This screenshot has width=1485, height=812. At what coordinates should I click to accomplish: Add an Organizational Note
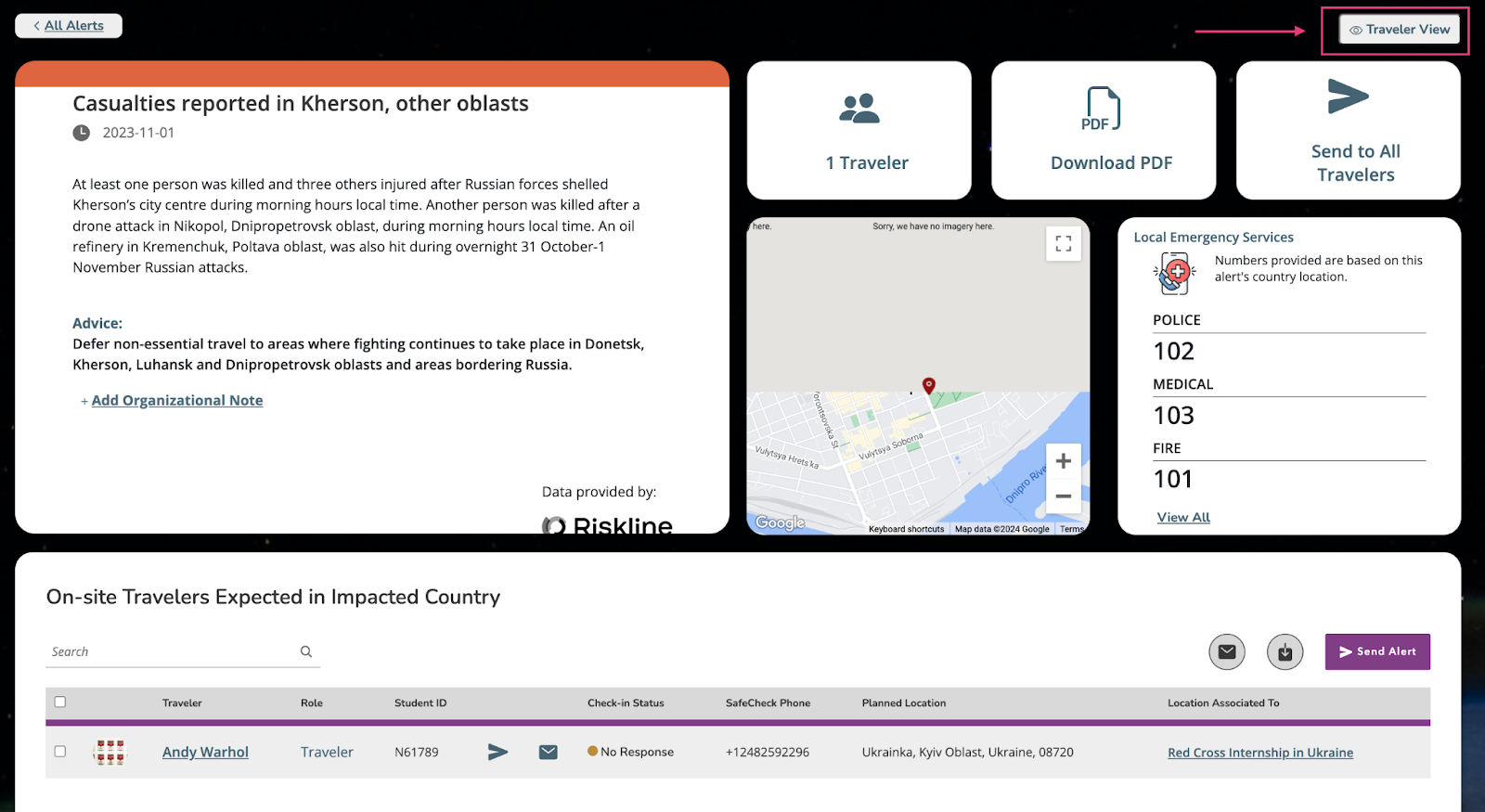(x=177, y=401)
